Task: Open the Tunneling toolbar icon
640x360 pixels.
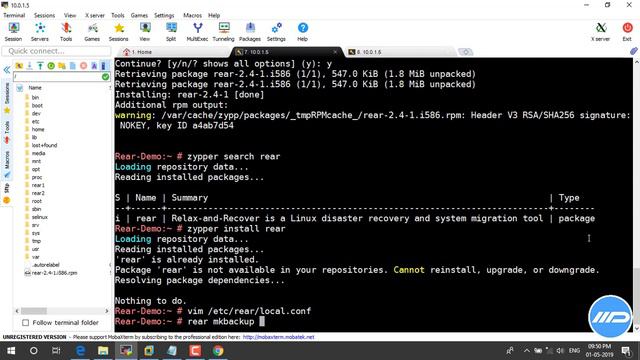Action: point(224,32)
